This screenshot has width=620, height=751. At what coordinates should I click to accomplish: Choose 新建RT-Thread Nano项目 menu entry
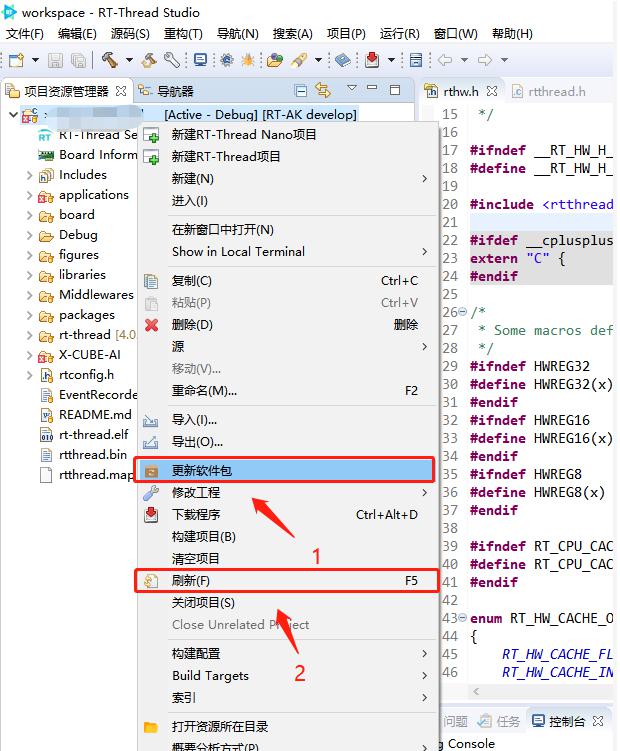[x=289, y=135]
